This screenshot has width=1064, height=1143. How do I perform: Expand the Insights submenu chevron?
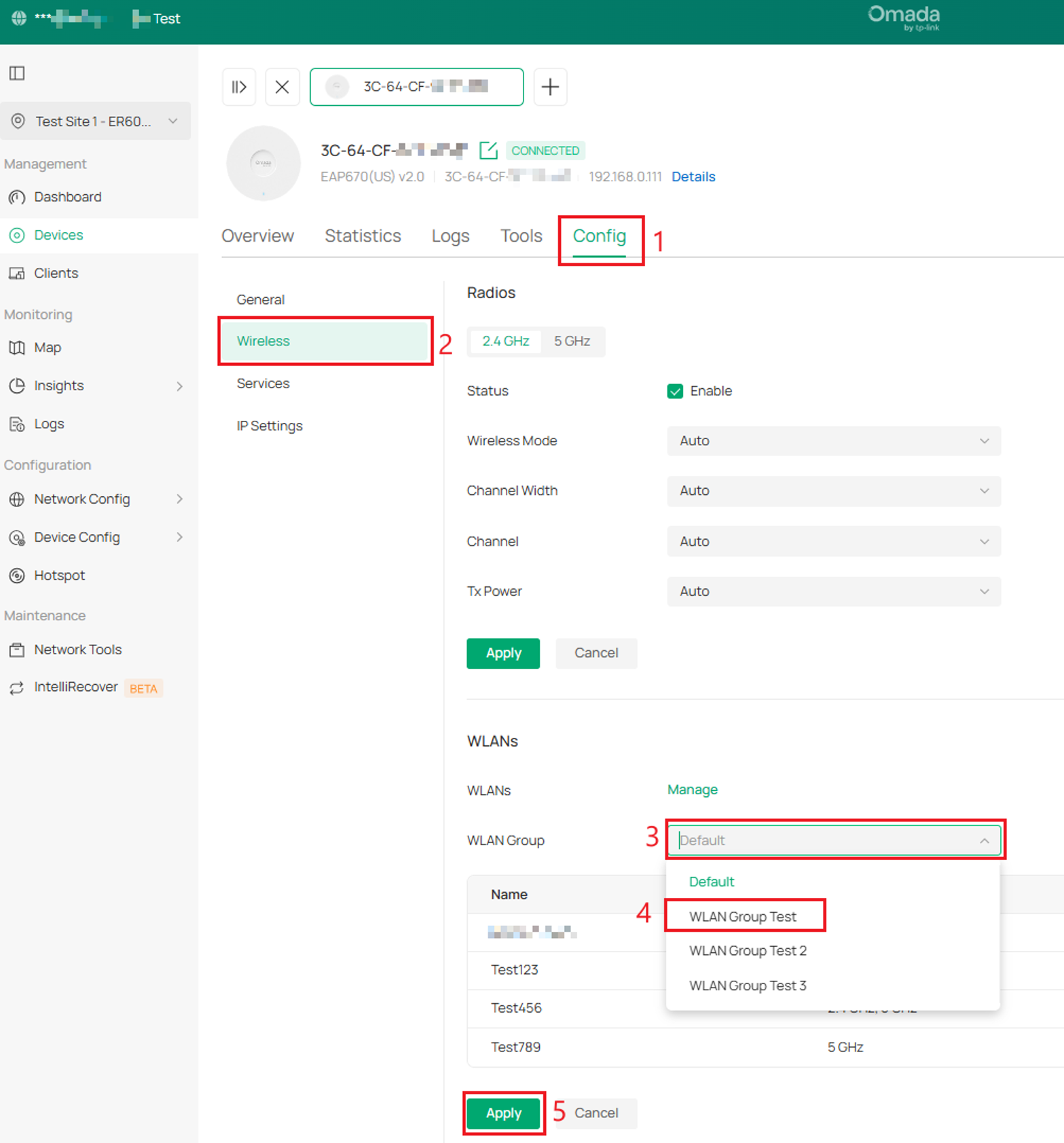click(179, 386)
